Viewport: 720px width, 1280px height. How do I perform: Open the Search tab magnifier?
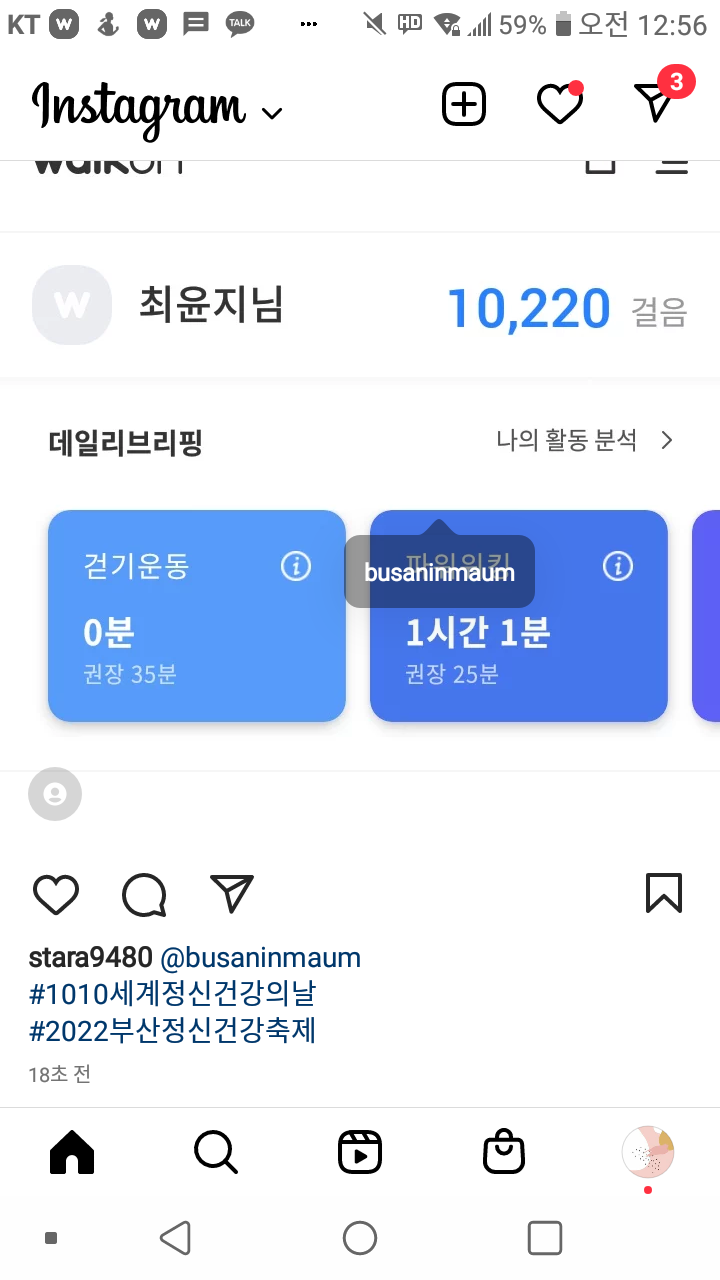(216, 1153)
